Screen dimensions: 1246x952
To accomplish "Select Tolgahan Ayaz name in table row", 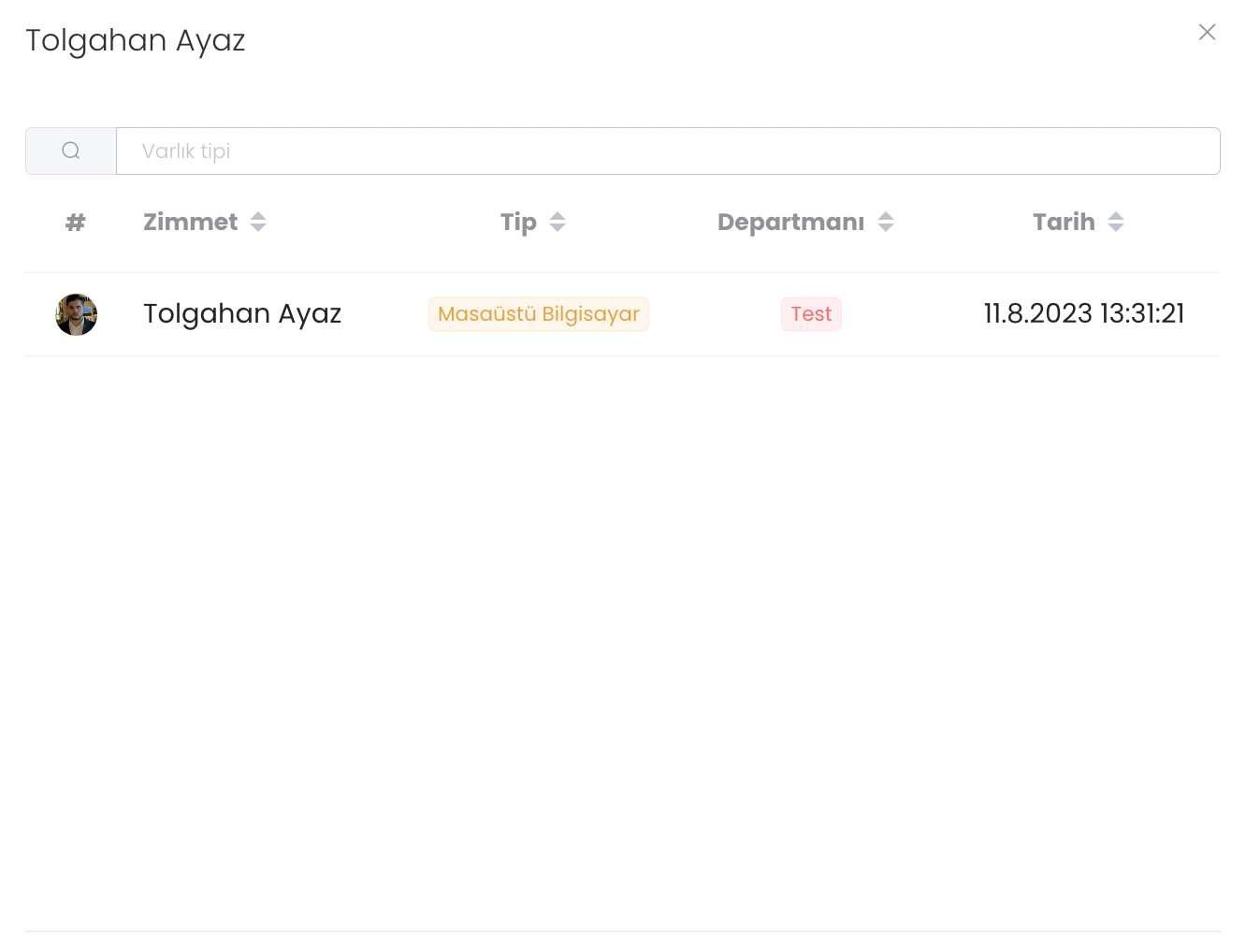I will point(242,313).
